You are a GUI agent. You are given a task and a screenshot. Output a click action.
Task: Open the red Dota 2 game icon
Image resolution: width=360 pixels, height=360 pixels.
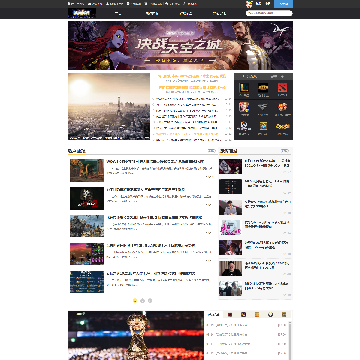click(x=283, y=88)
